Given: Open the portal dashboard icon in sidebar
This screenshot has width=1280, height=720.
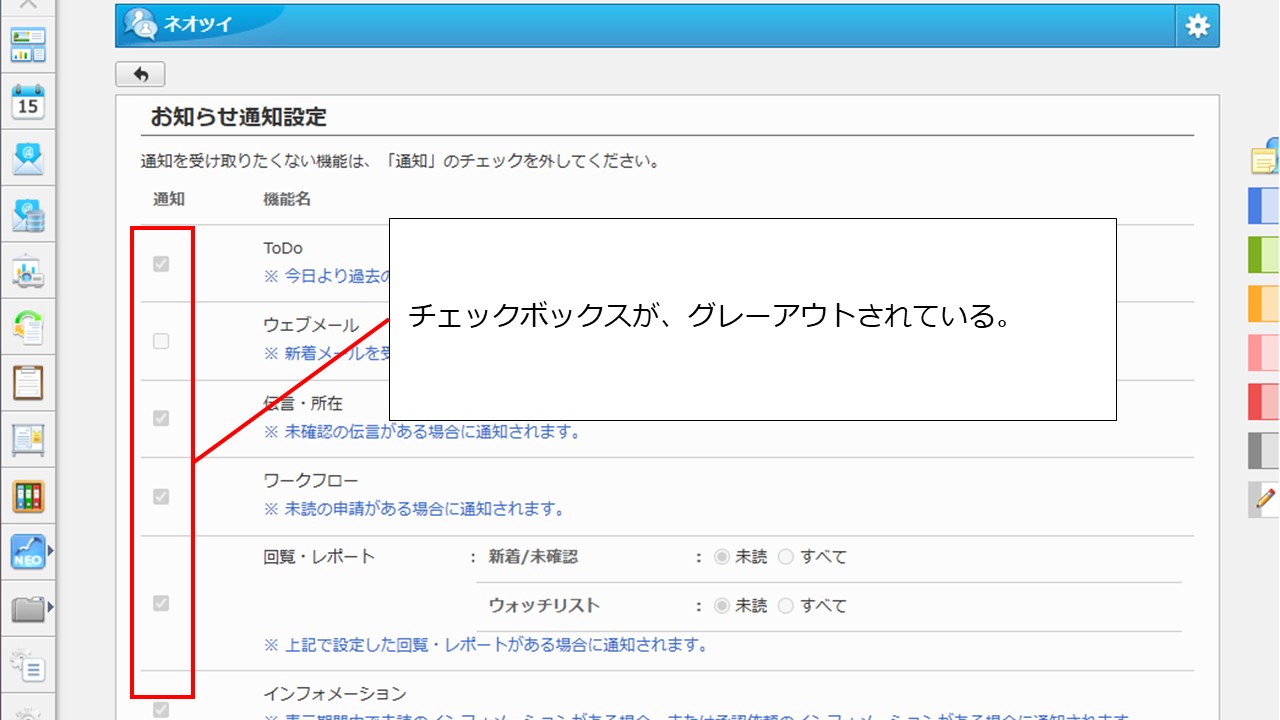Looking at the screenshot, I should click(x=28, y=45).
